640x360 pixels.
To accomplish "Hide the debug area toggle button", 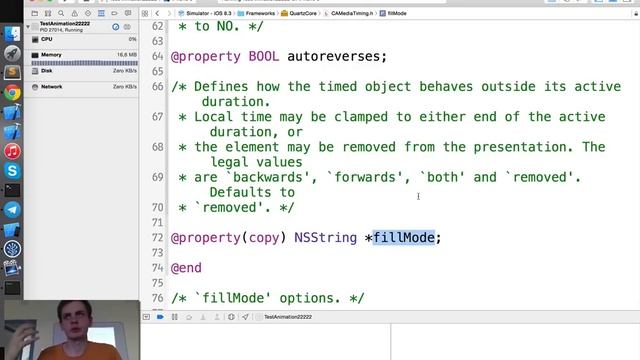I will [x=146, y=317].
